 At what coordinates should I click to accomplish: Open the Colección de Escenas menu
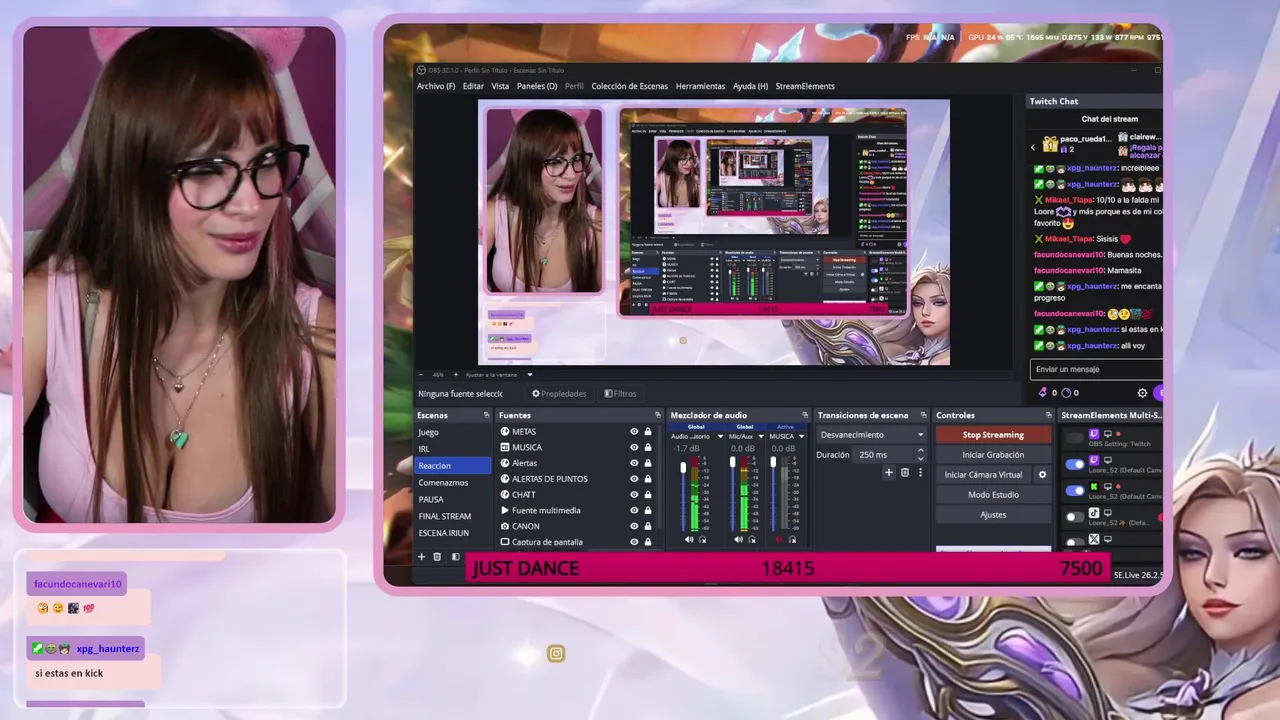pyautogui.click(x=629, y=86)
